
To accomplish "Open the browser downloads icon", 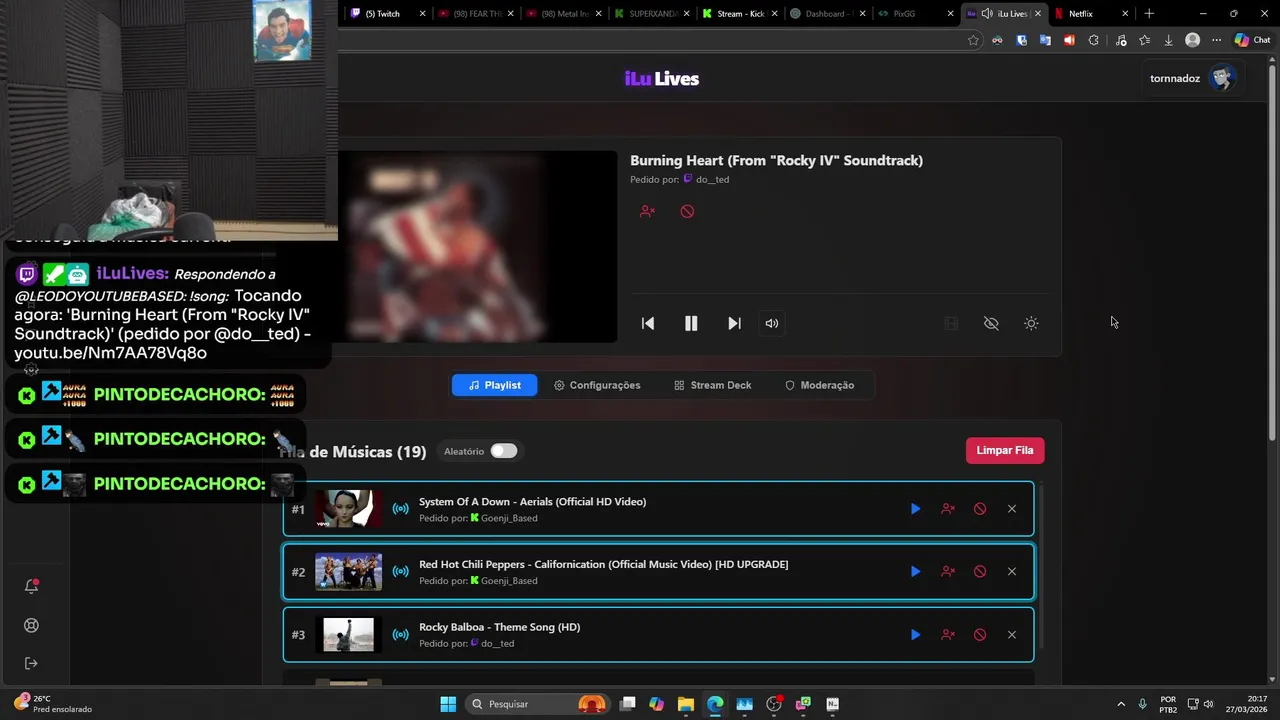I will point(1168,40).
